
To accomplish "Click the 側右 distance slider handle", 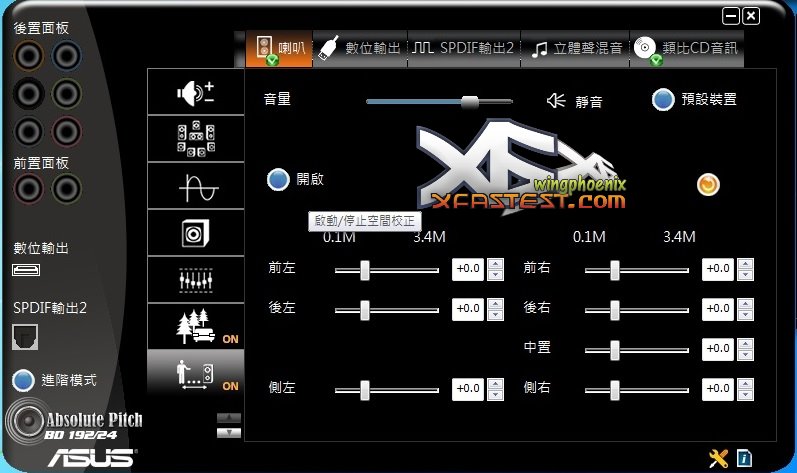I will pyautogui.click(x=615, y=390).
